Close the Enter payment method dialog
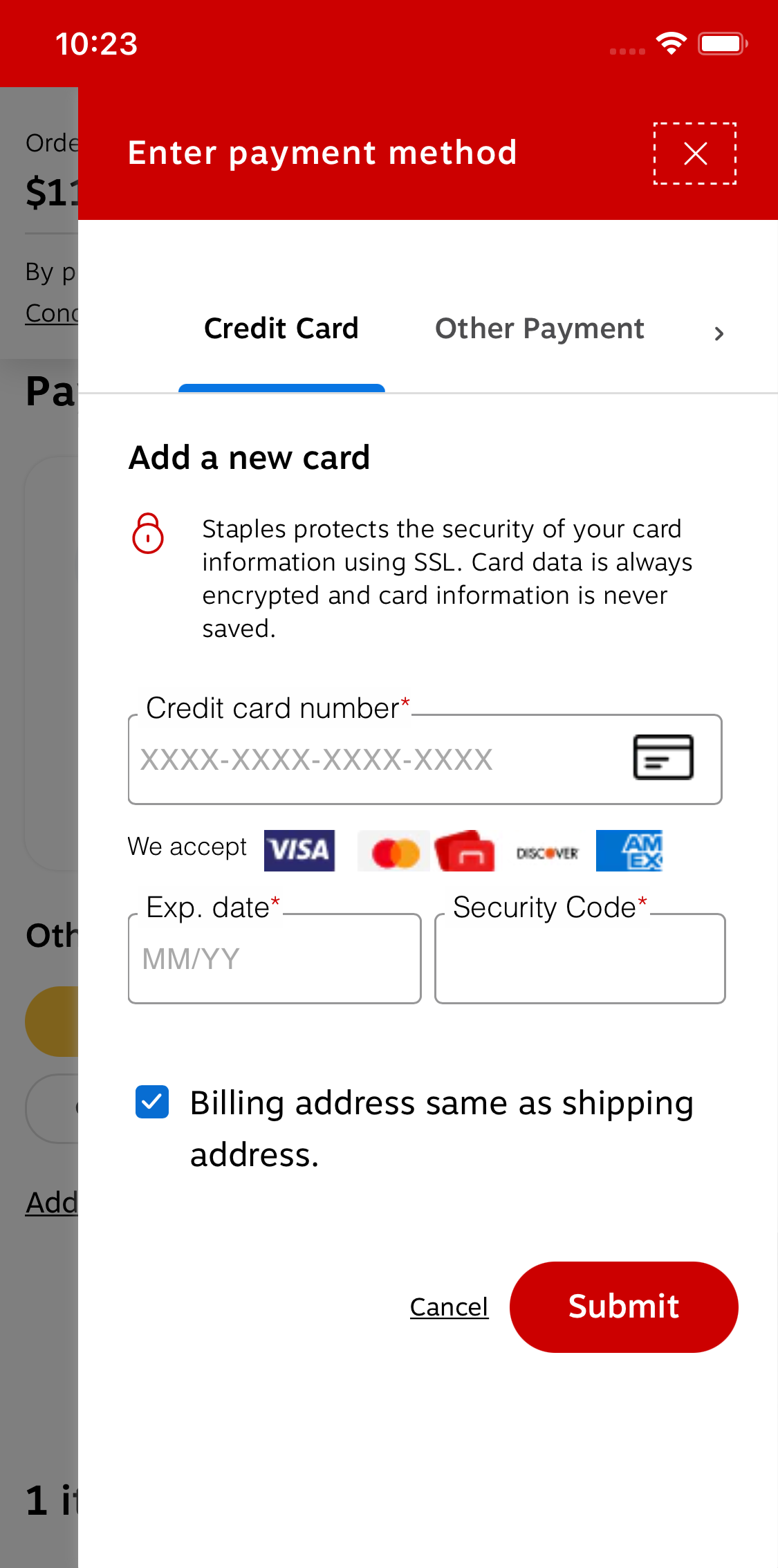Viewport: 778px width, 1568px height. [694, 153]
